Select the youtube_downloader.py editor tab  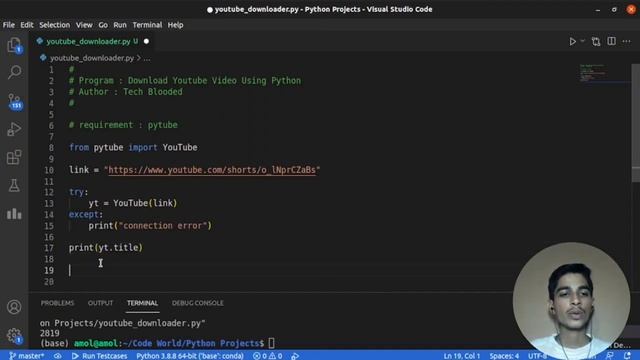[88, 41]
